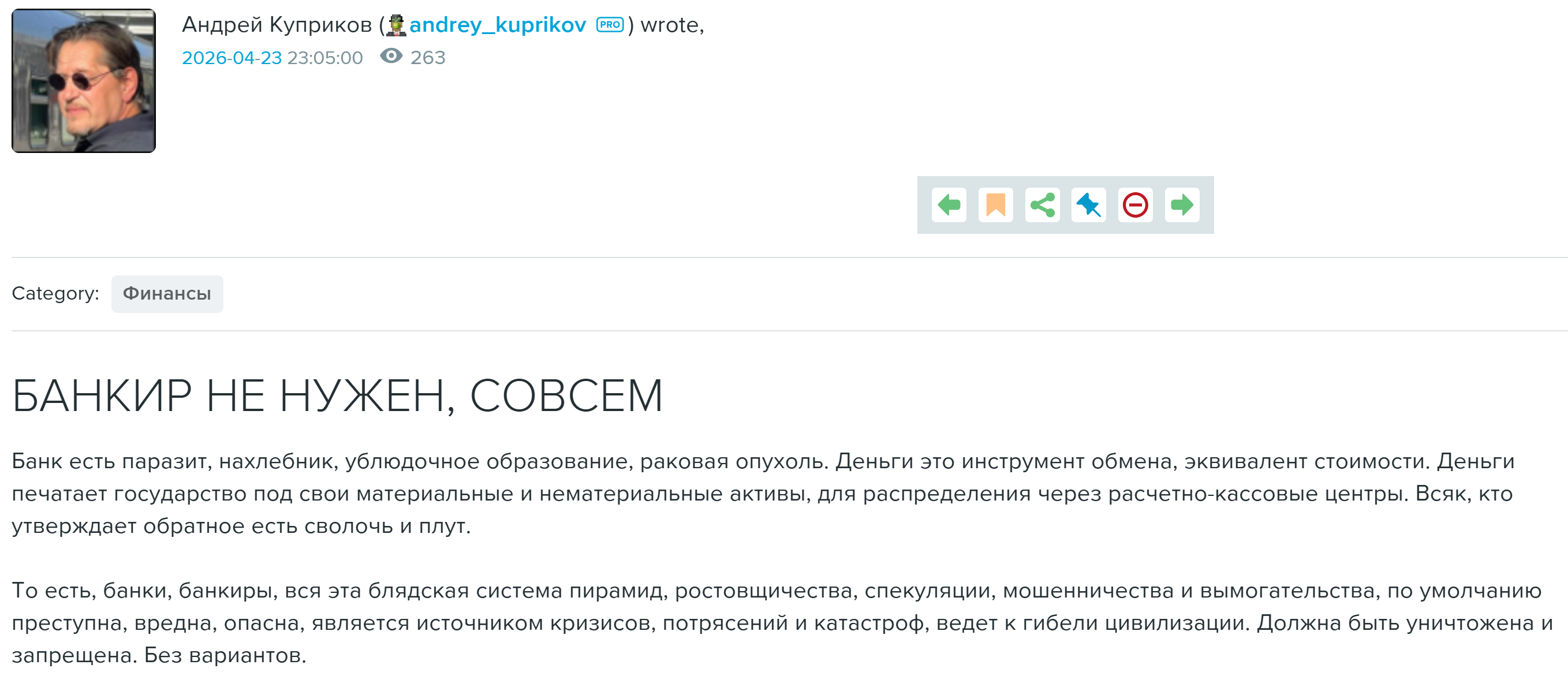Image resolution: width=1568 pixels, height=687 pixels.
Task: Go to next entry with right arrow
Action: [1181, 205]
